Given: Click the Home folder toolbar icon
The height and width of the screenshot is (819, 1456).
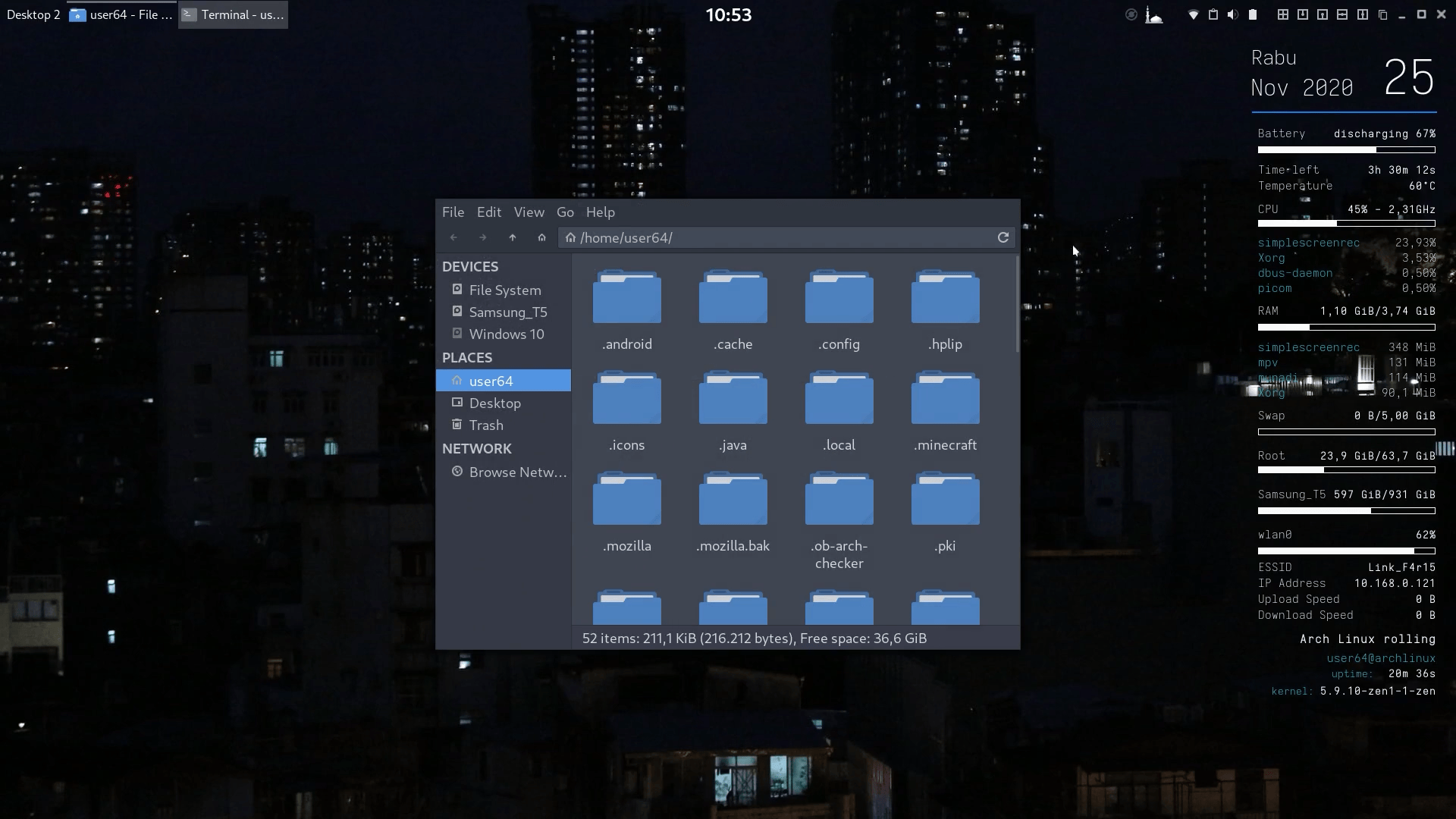Looking at the screenshot, I should pos(541,237).
